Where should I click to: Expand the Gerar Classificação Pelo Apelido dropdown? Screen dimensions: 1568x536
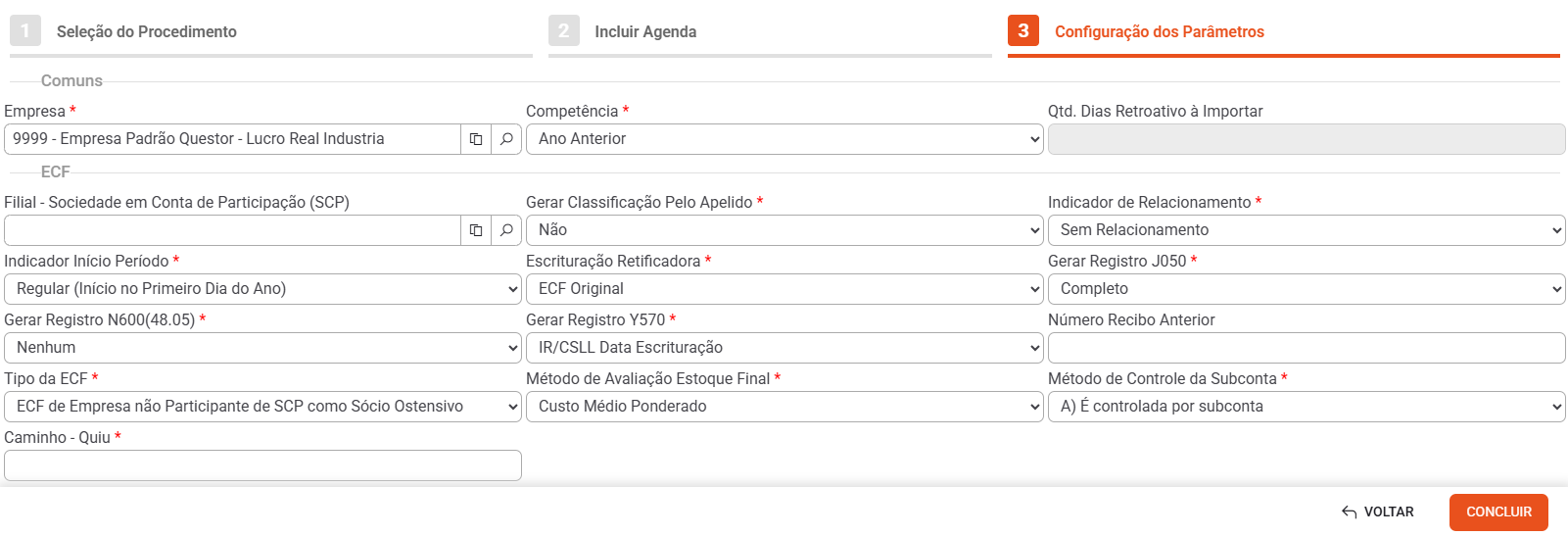click(784, 230)
